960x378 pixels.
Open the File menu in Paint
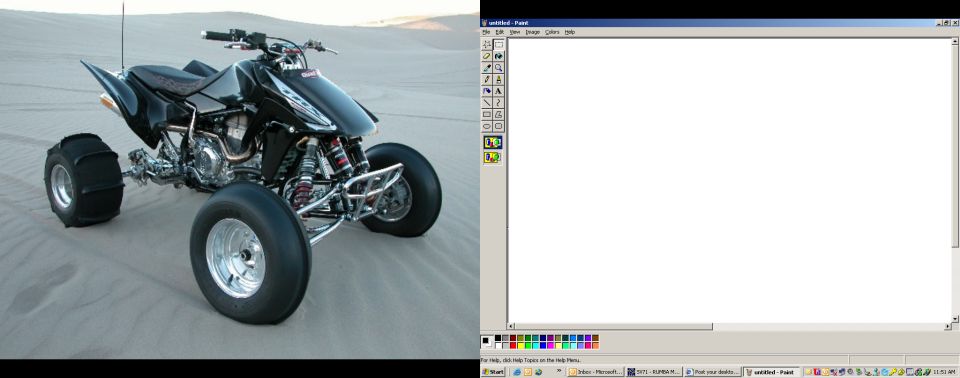coord(486,32)
